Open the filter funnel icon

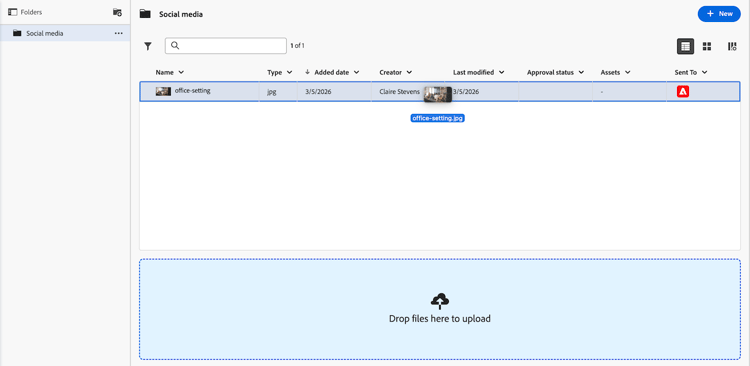click(x=148, y=46)
